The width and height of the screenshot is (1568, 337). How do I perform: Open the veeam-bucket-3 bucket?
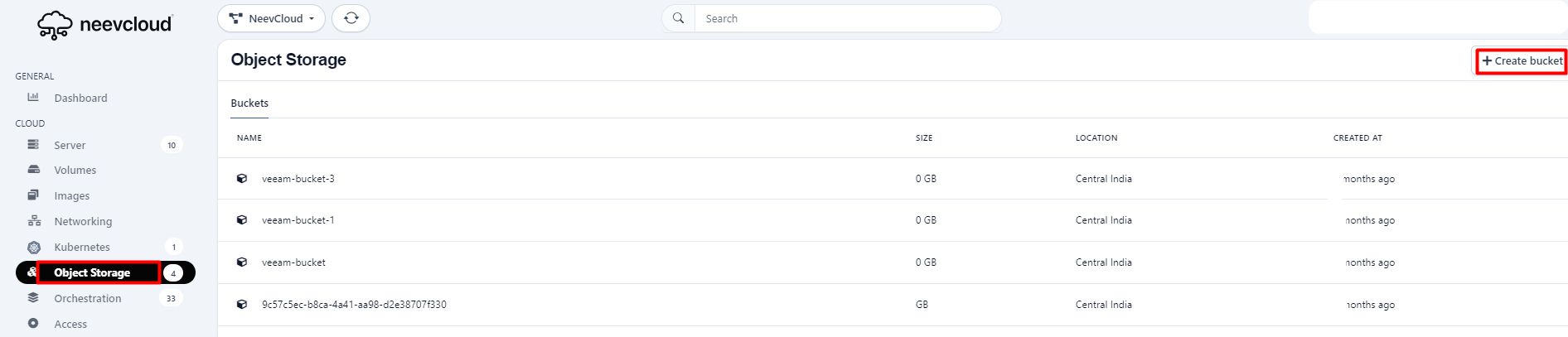tap(298, 179)
